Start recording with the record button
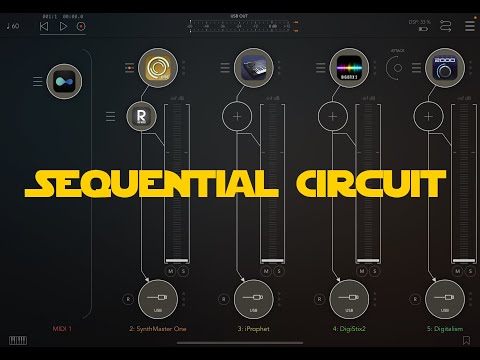The height and width of the screenshot is (360, 480). pyautogui.click(x=81, y=26)
